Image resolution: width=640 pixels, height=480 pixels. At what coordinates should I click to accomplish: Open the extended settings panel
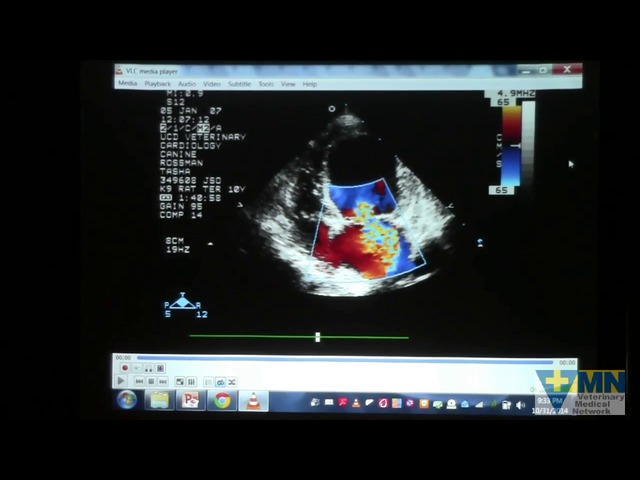190,381
